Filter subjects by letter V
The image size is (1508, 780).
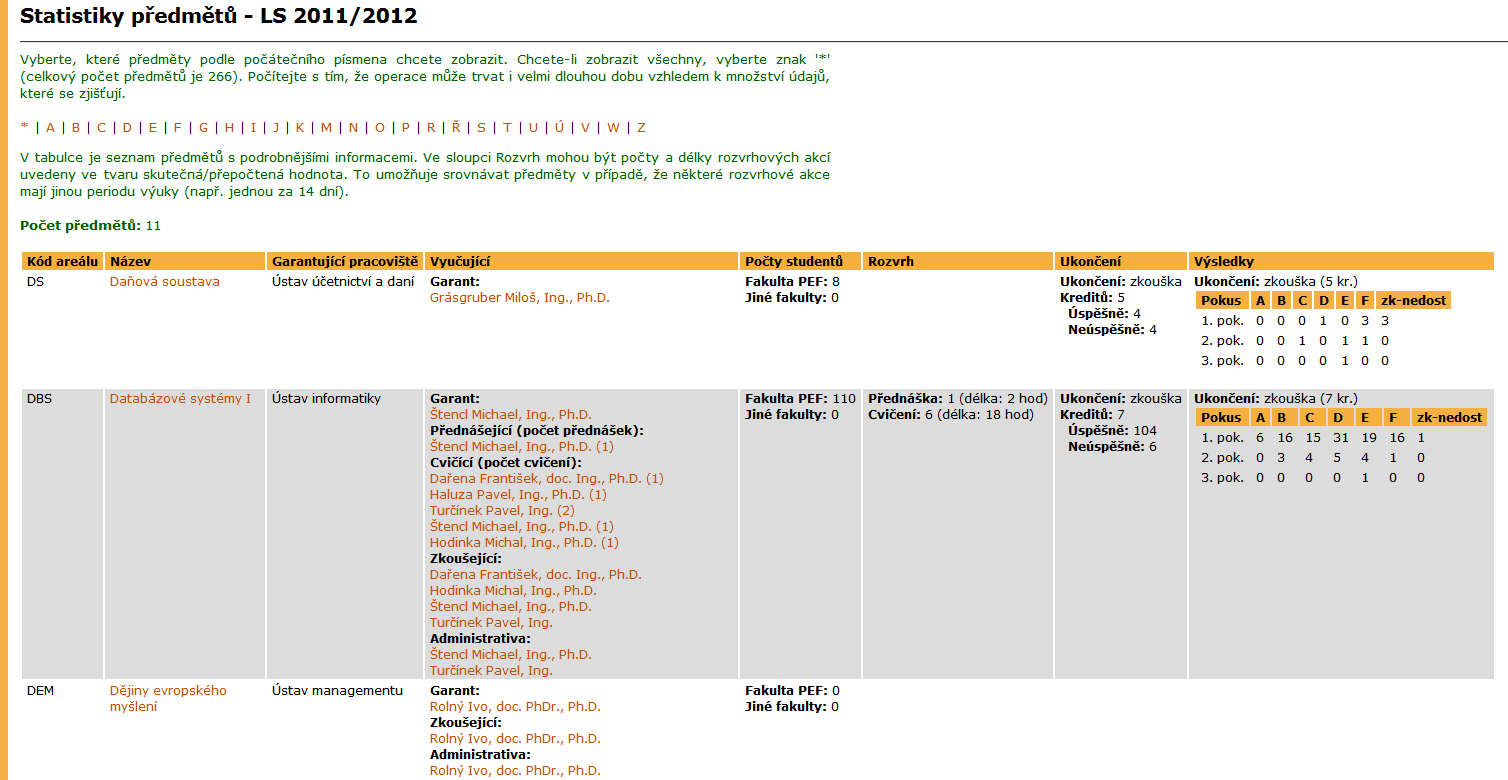585,128
